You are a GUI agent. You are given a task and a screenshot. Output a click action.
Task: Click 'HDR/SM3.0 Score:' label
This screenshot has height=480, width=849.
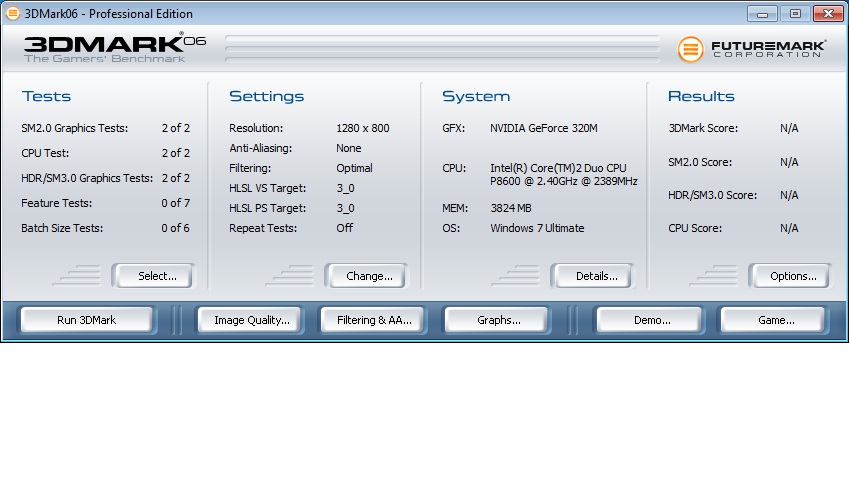(713, 195)
